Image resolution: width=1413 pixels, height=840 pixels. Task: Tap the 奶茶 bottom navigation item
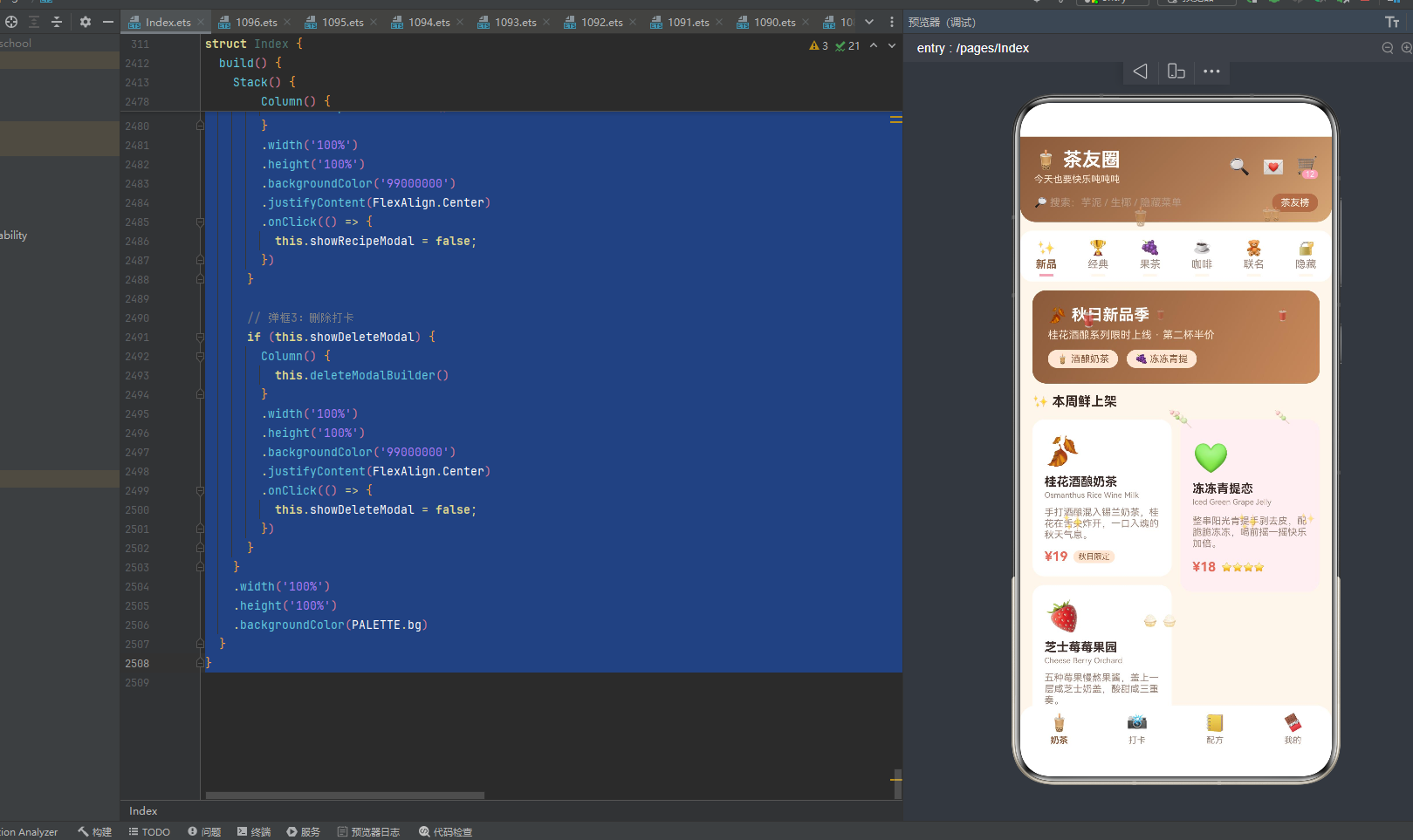pyautogui.click(x=1059, y=729)
